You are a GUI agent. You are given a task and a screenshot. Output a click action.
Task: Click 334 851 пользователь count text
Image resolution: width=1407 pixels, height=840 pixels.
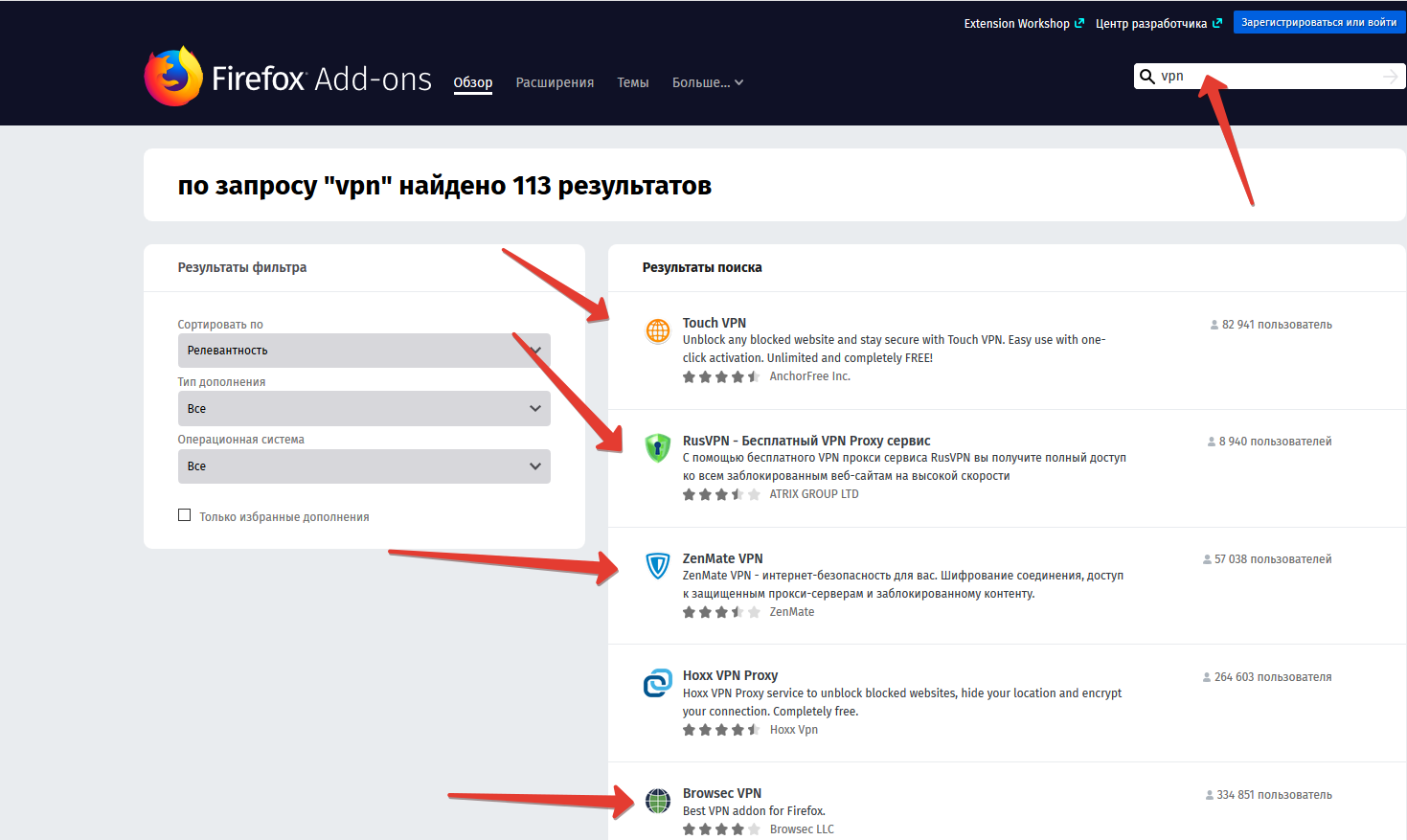pos(1275,795)
